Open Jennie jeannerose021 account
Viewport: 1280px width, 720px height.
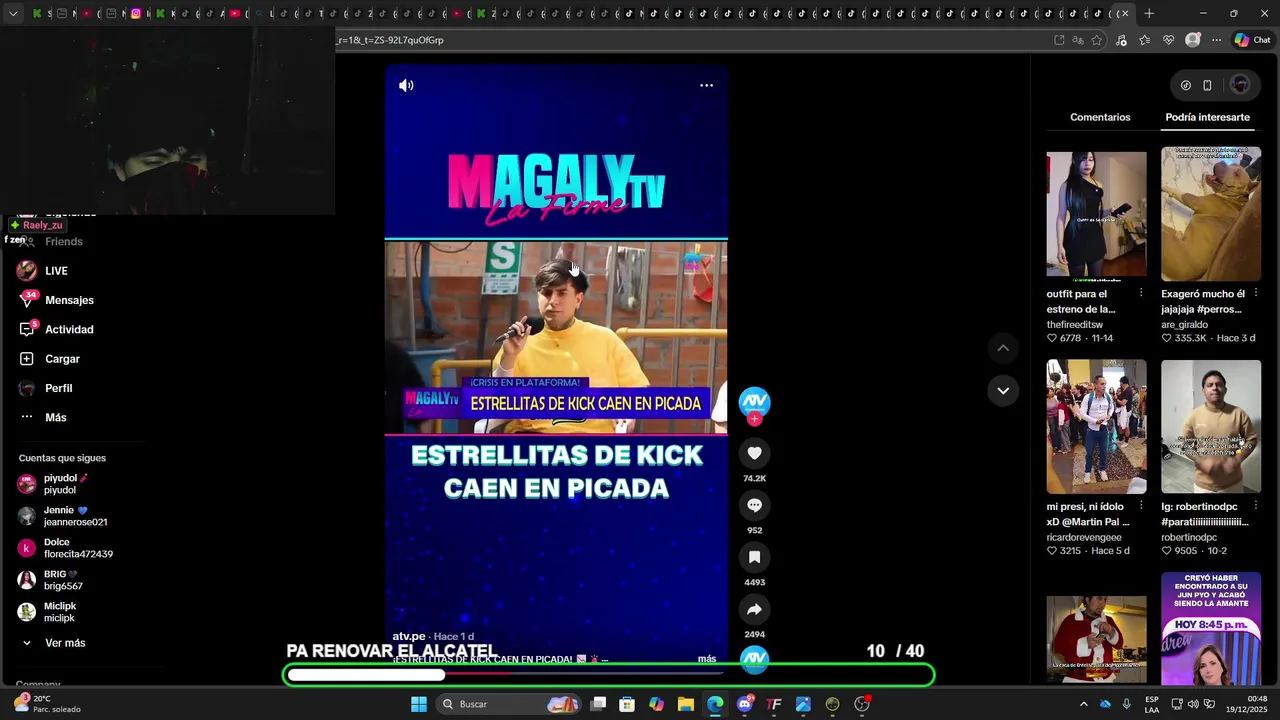tap(62, 516)
